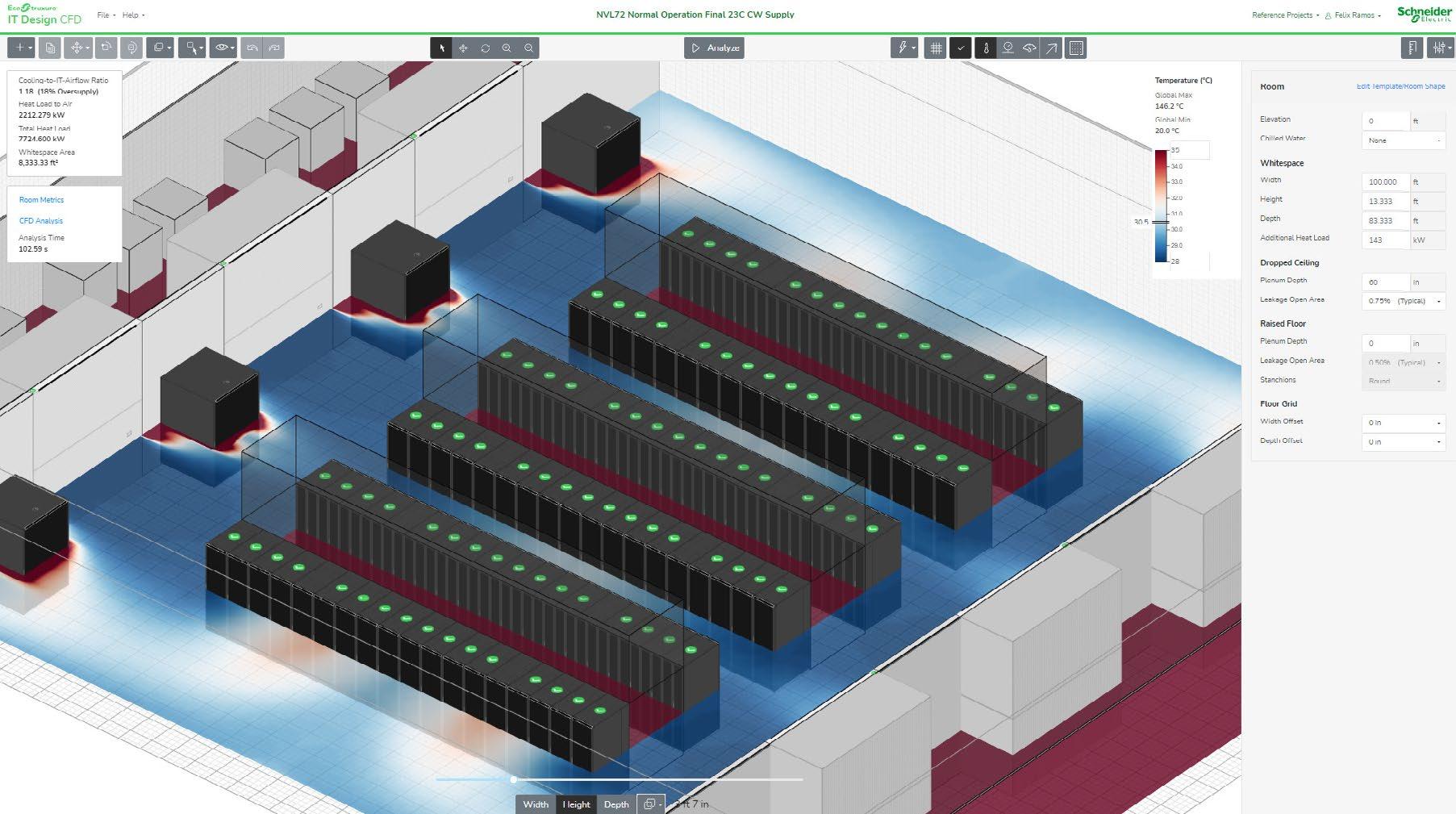Open the Chilled Water dropdown
1456x814 pixels.
[x=1404, y=140]
